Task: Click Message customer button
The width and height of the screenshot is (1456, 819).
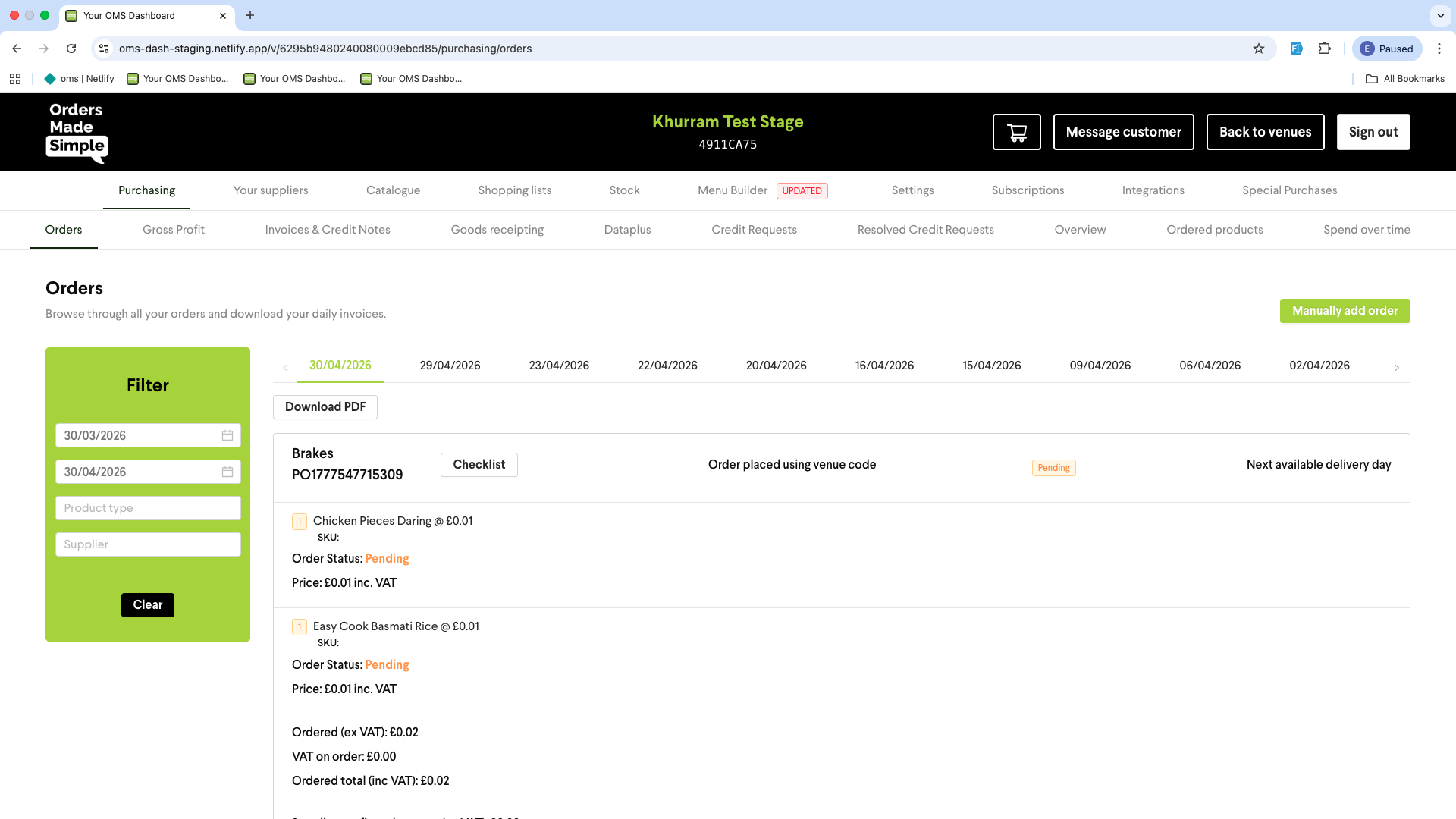Action: coord(1123,132)
